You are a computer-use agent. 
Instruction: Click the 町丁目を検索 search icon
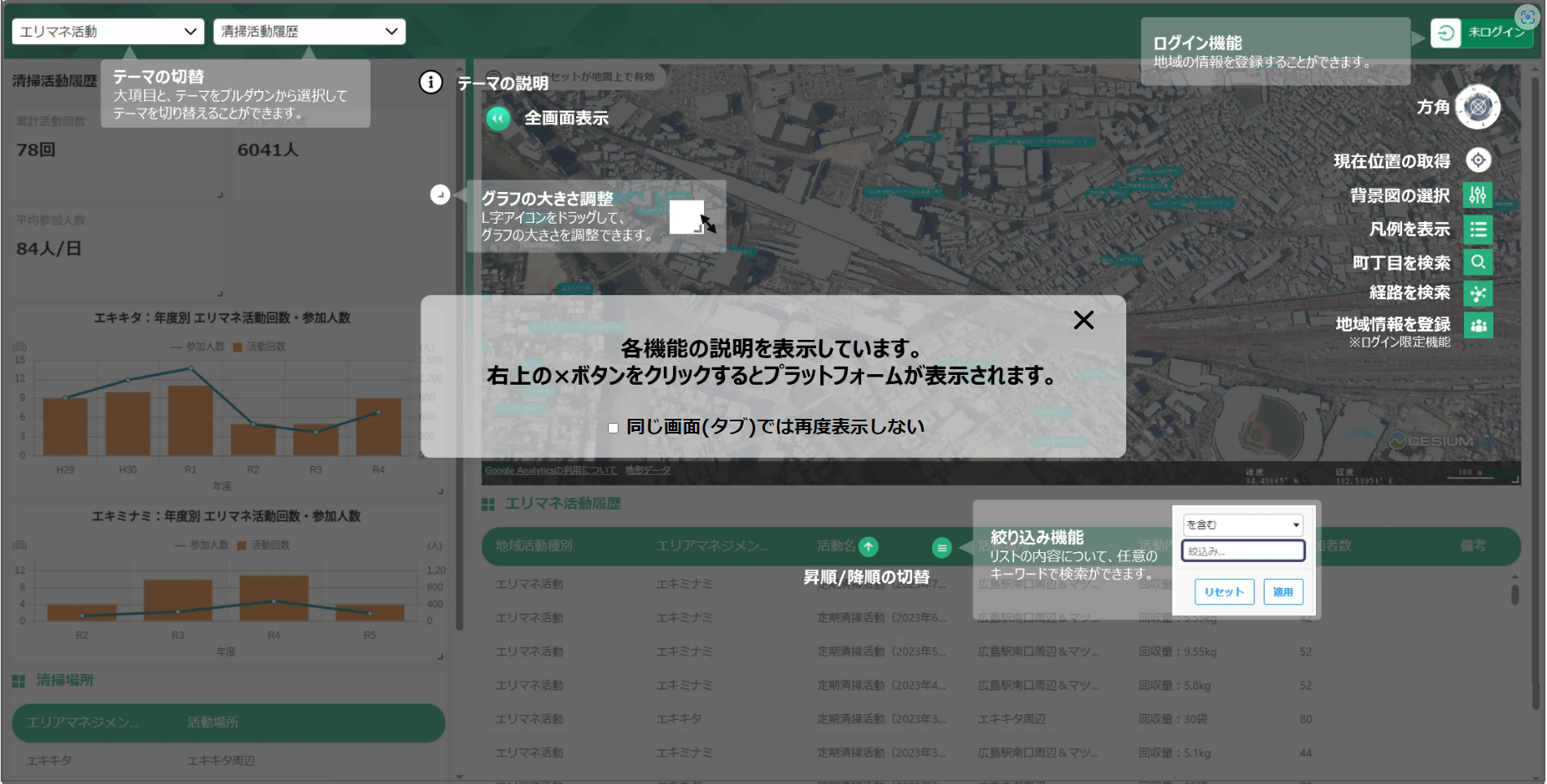coord(1478,262)
